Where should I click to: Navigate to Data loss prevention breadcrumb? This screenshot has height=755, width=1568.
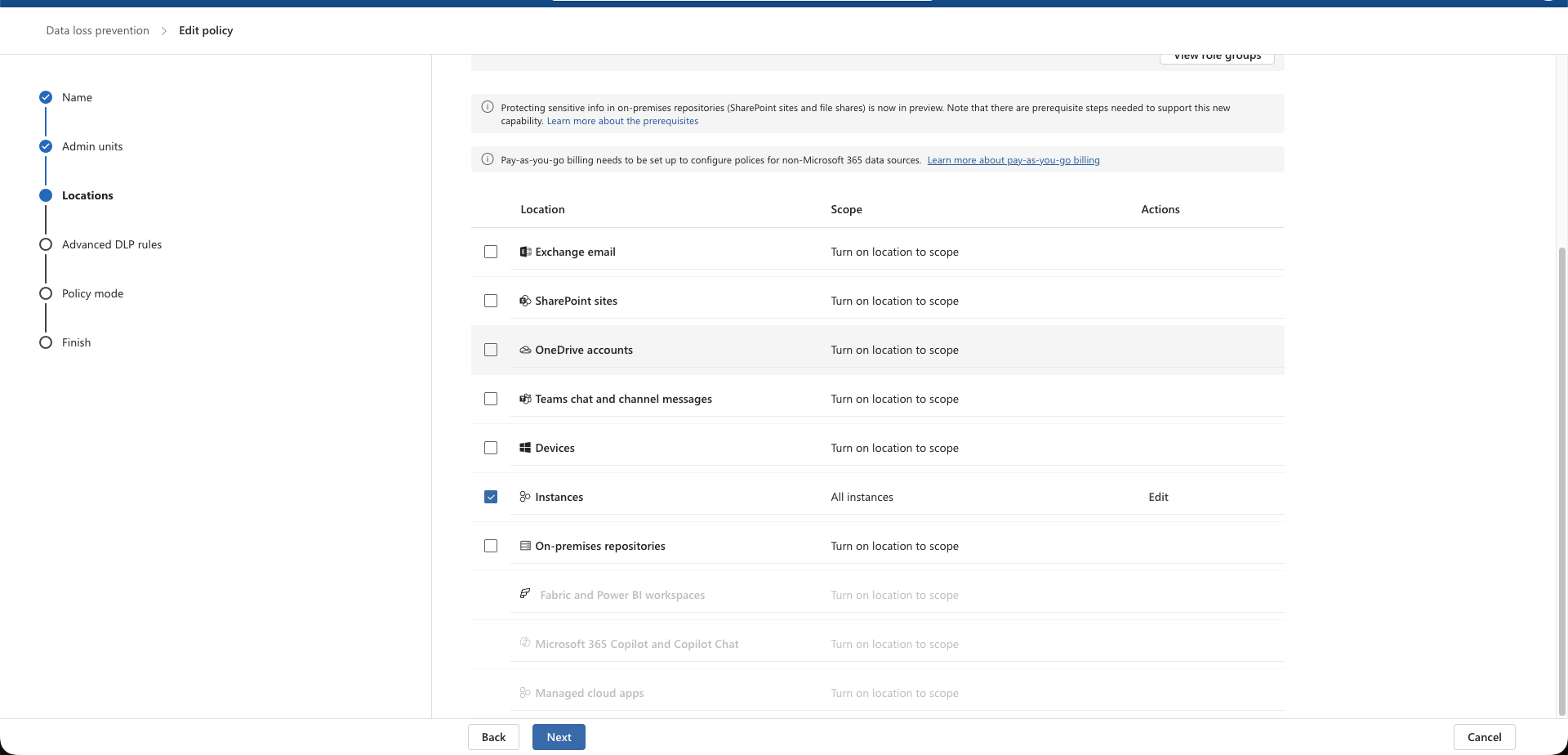98,30
